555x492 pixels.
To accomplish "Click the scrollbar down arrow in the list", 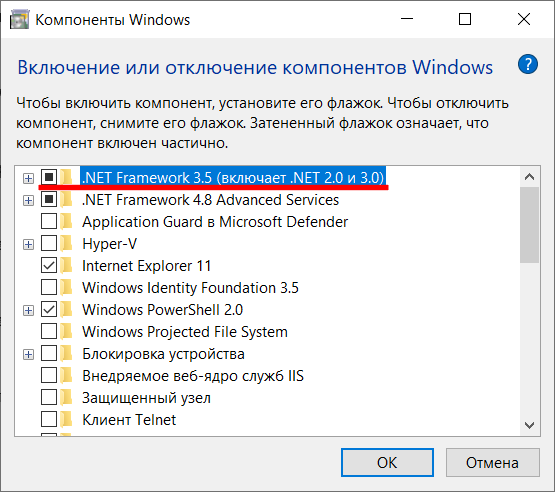I will pos(530,425).
